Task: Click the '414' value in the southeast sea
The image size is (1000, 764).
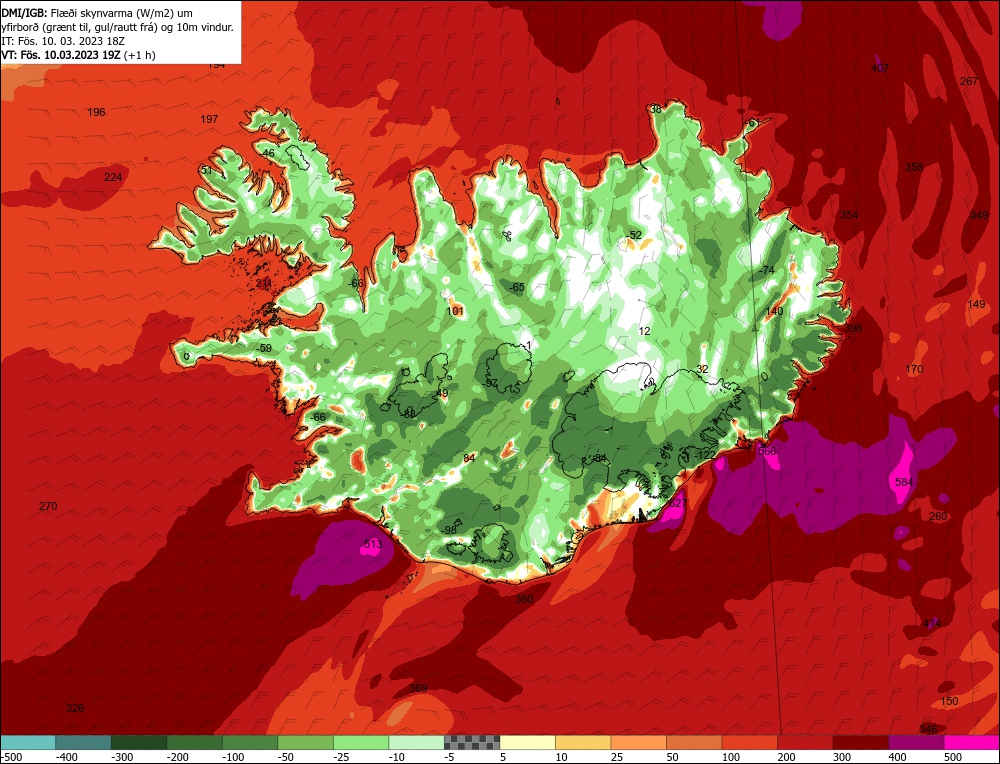Action: point(932,623)
